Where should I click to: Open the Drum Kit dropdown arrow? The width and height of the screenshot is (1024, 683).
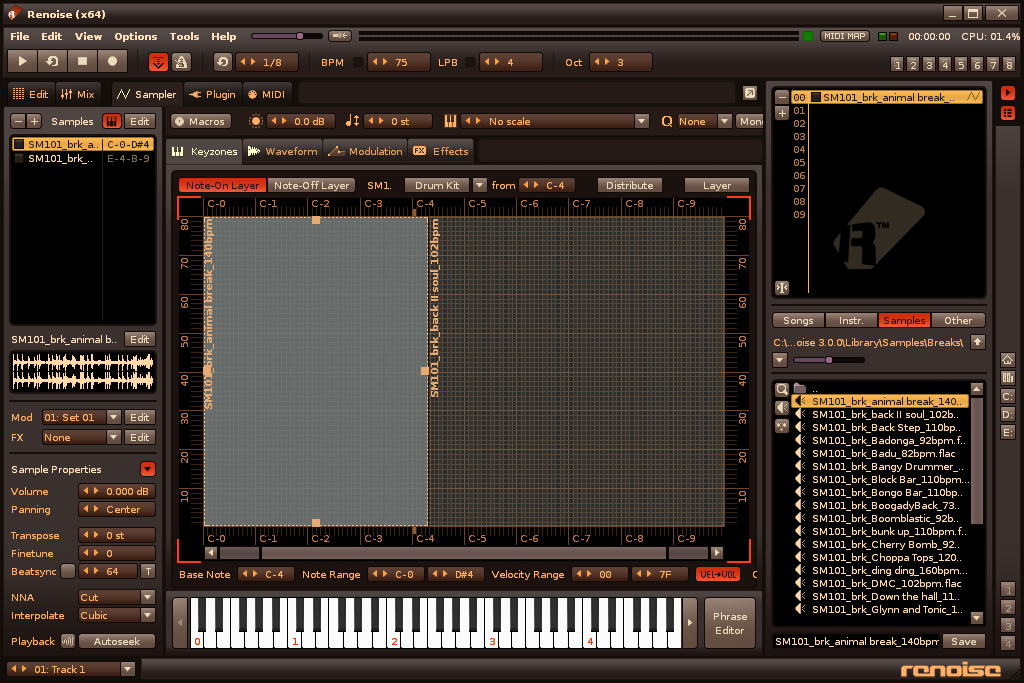(x=479, y=185)
